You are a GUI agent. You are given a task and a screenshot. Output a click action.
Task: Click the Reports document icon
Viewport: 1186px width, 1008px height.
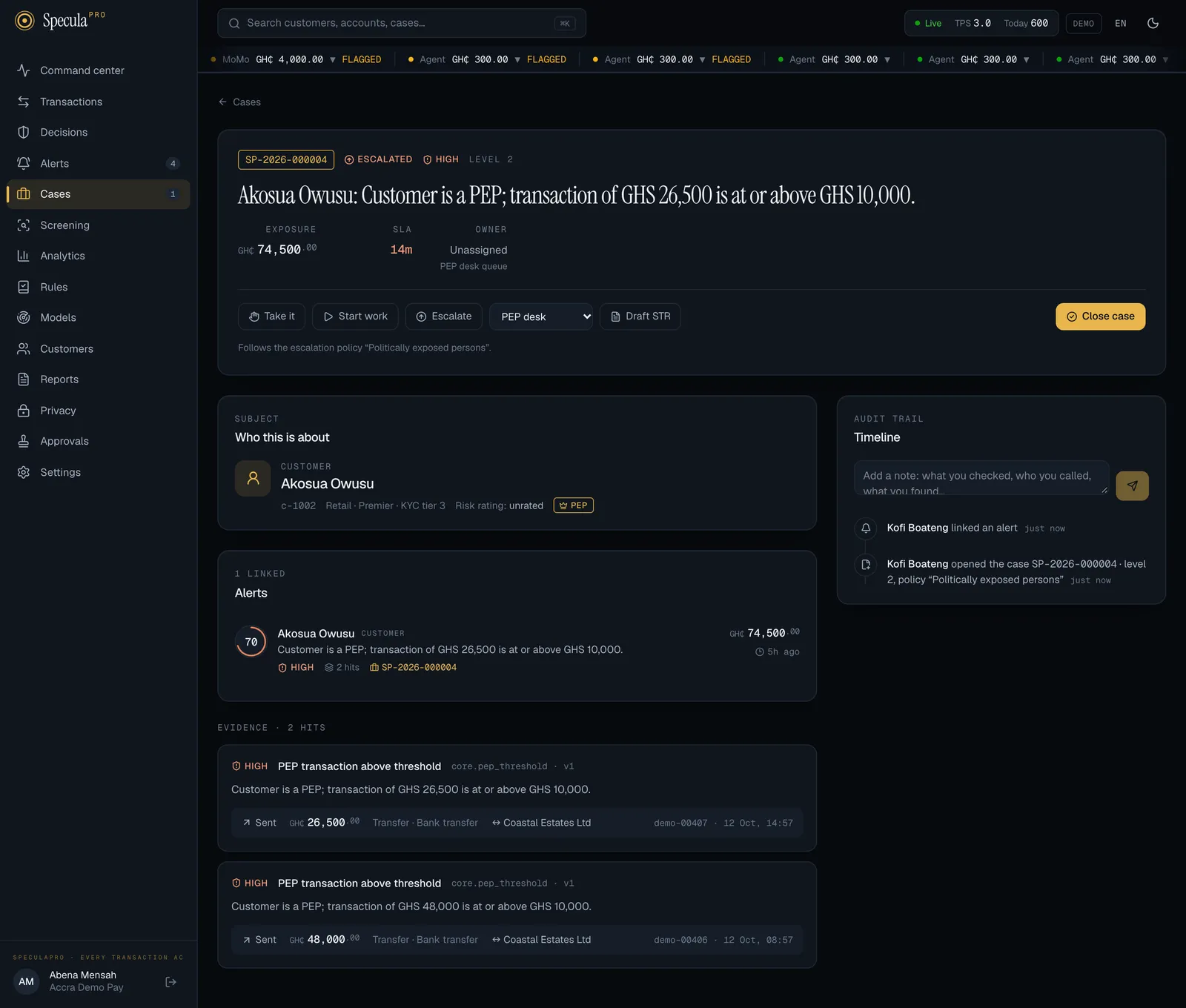(x=24, y=379)
